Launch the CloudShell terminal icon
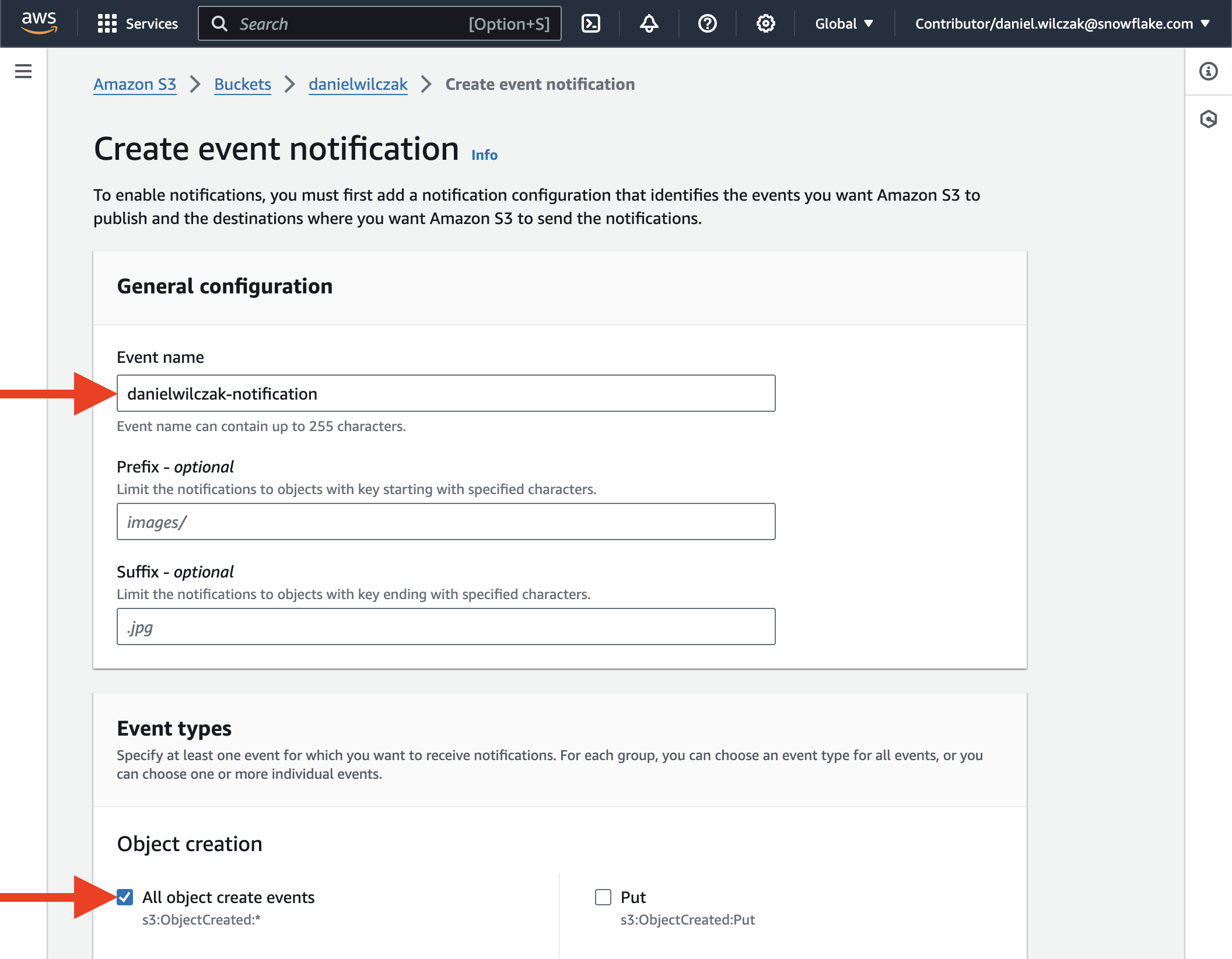 click(590, 23)
